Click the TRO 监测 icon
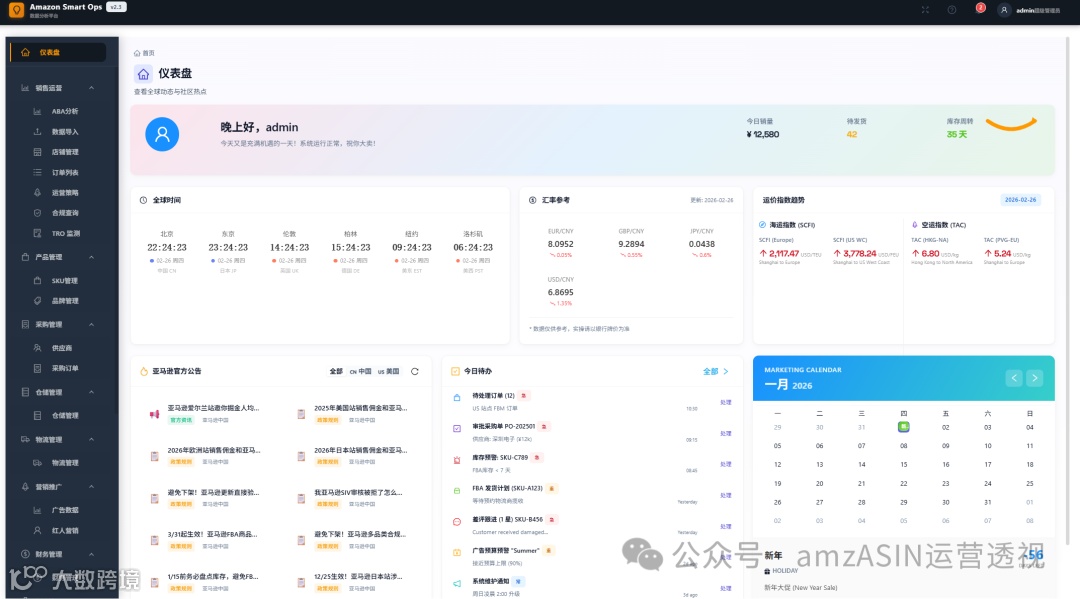Screen dimensions: 1080x599 point(37,233)
